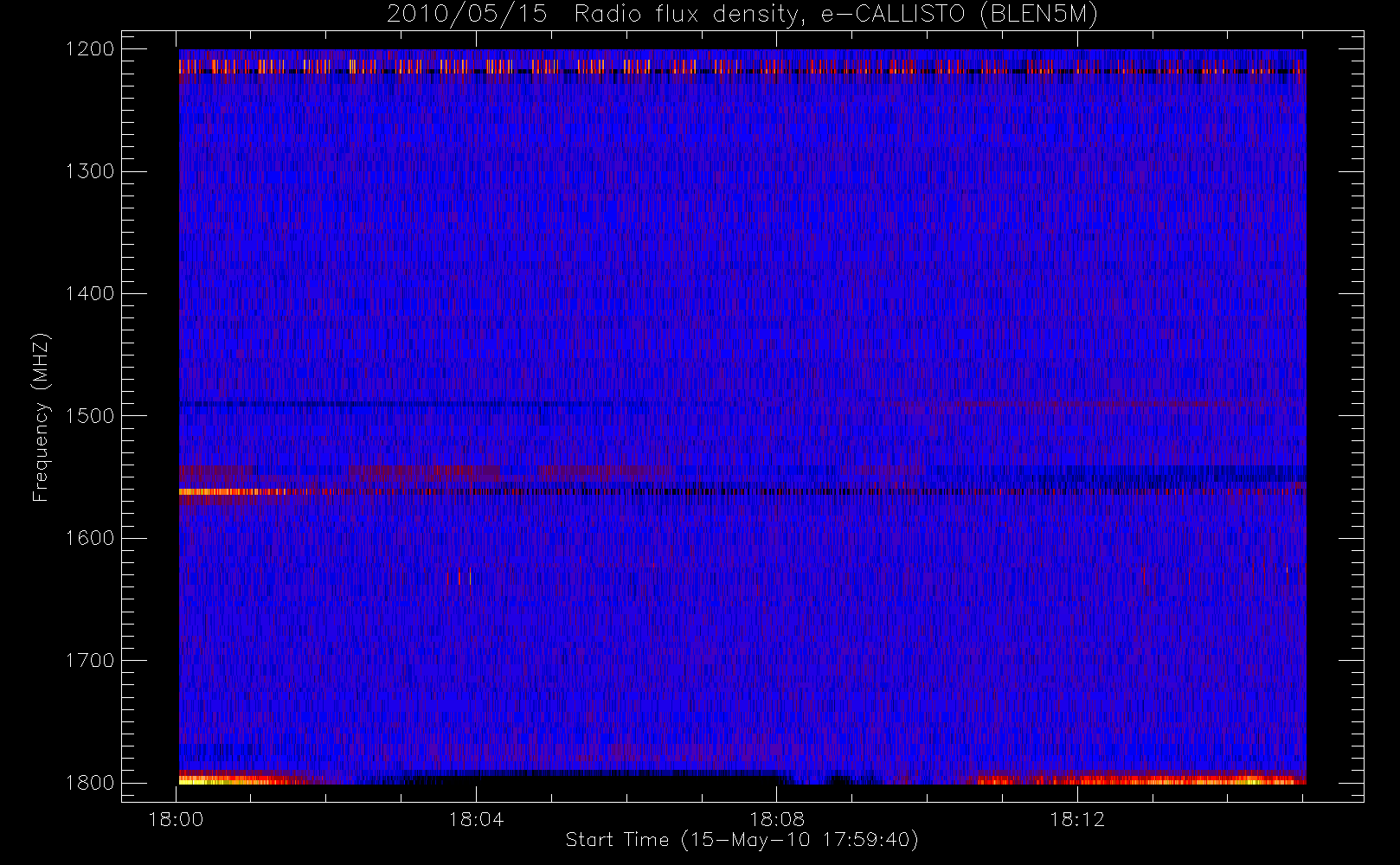
Task: Click the 1600 frequency tick label
Action: 91,538
